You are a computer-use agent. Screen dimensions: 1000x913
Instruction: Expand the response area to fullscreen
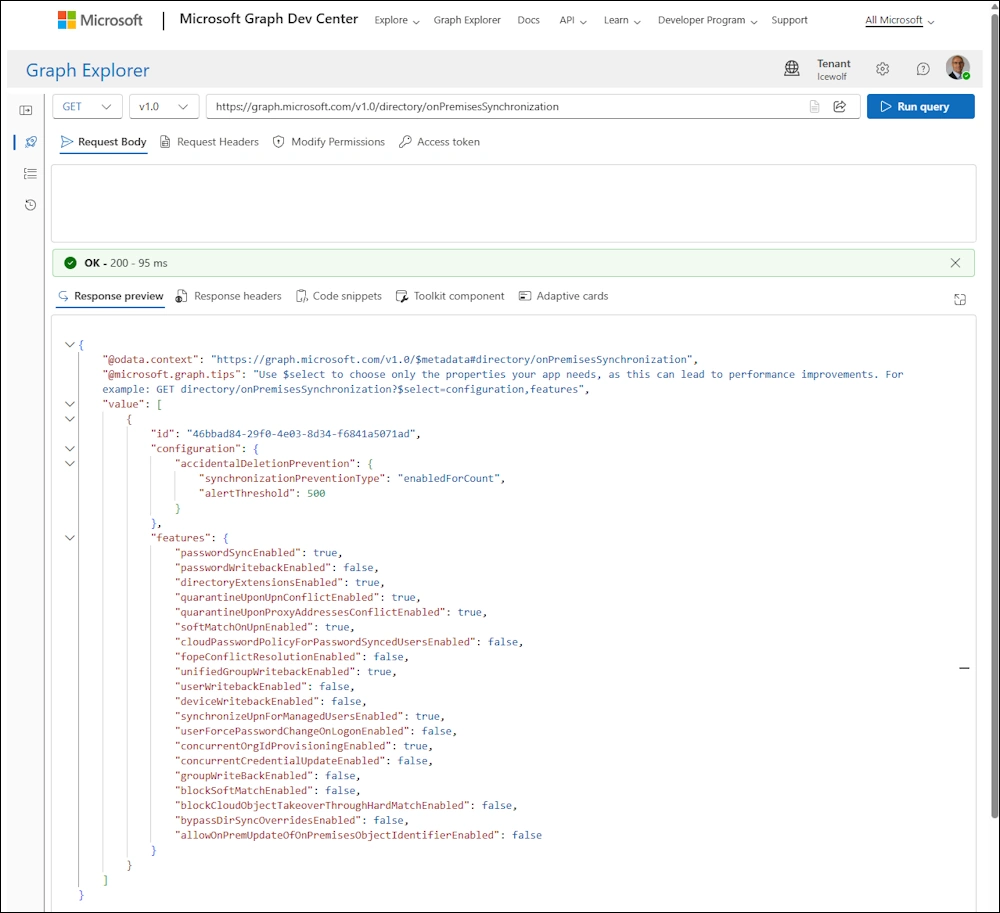[x=960, y=299]
